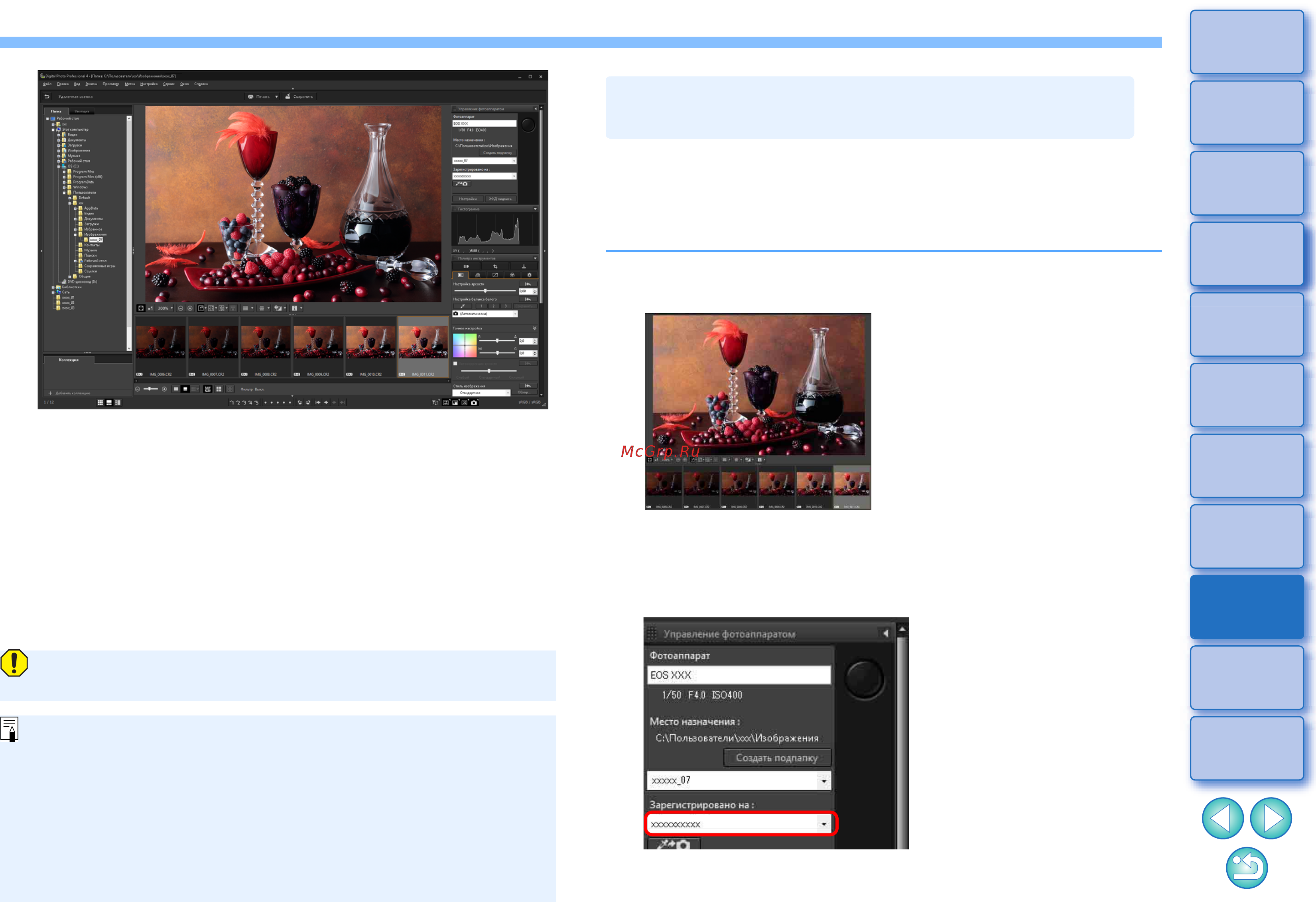Click the back arrow beside Удаленная съемка

[x=47, y=96]
